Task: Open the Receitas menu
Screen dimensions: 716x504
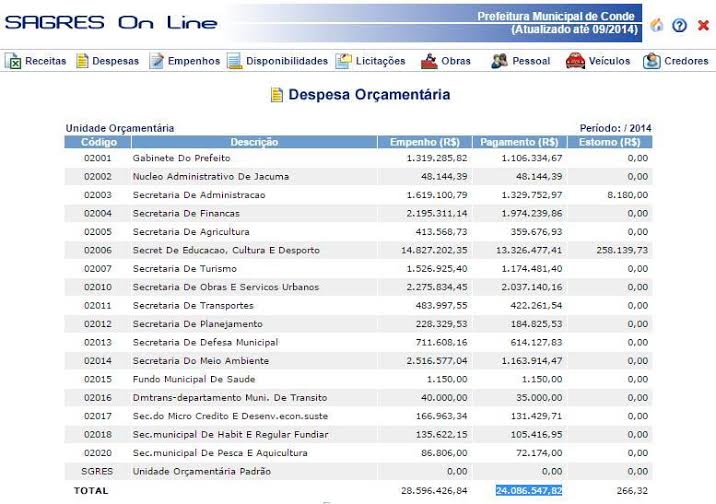Action: (46, 61)
